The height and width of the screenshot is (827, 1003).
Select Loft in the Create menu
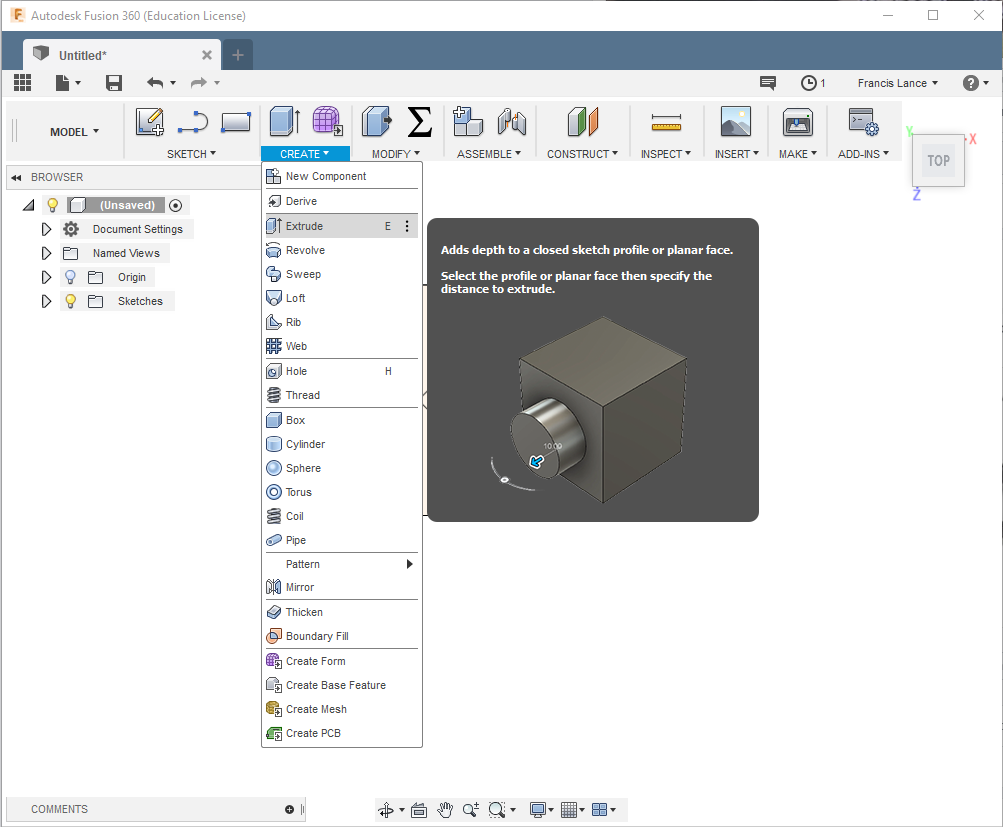[x=342, y=298]
